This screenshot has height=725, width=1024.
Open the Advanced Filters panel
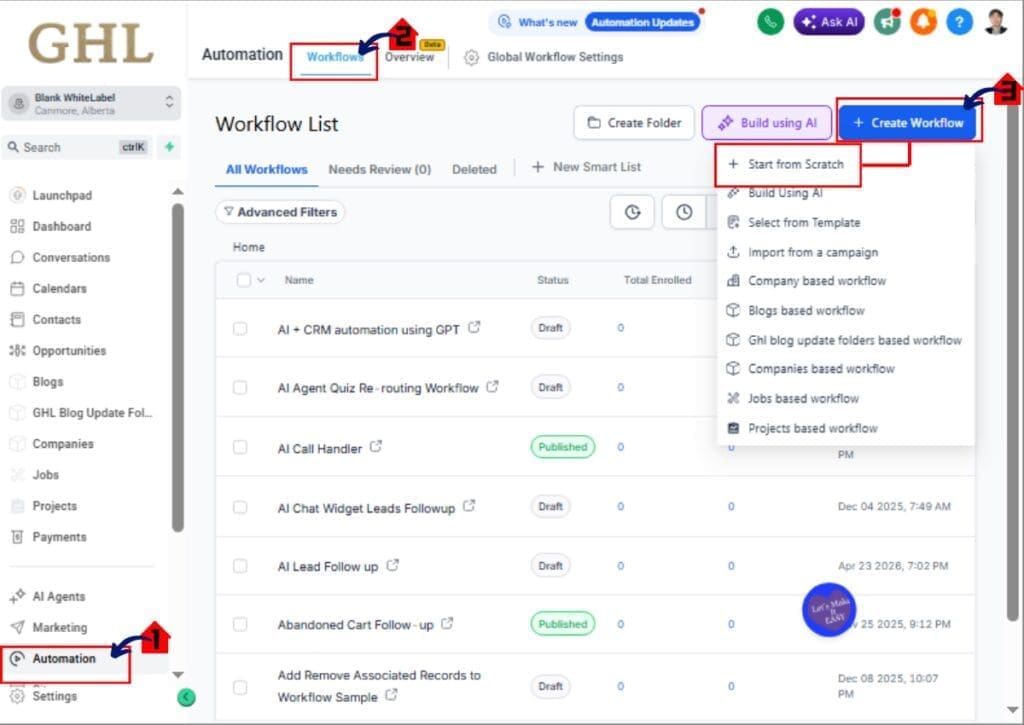[280, 212]
